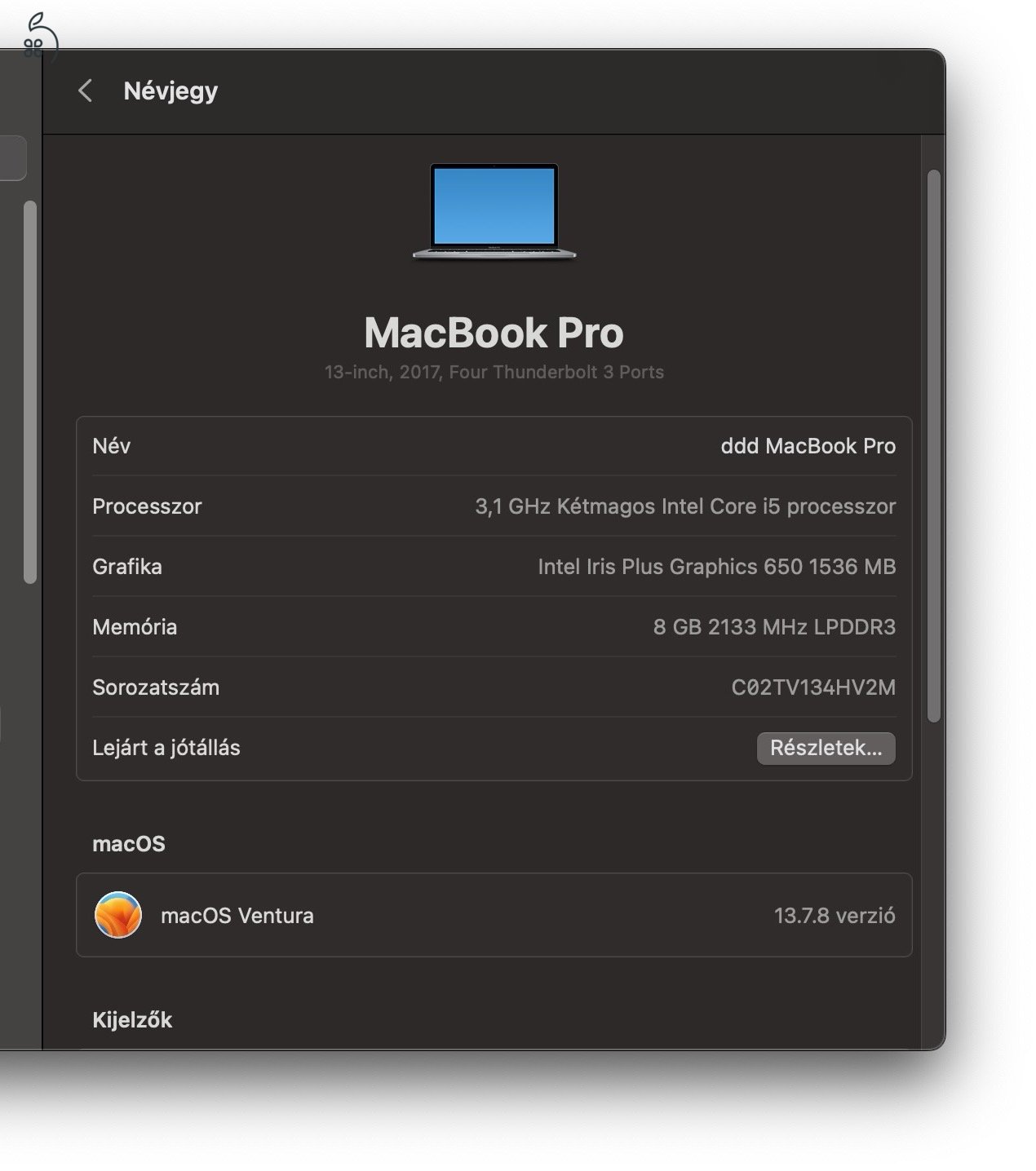
Task: Go back using the Névjegy back chevron
Action: [x=86, y=91]
